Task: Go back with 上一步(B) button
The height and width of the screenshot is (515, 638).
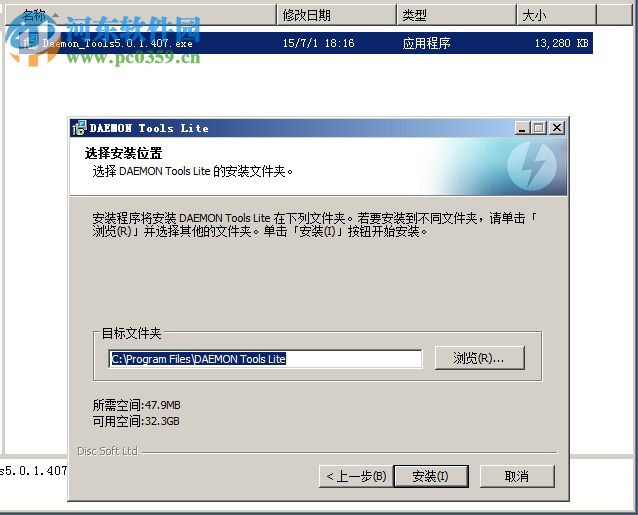Action: 356,476
